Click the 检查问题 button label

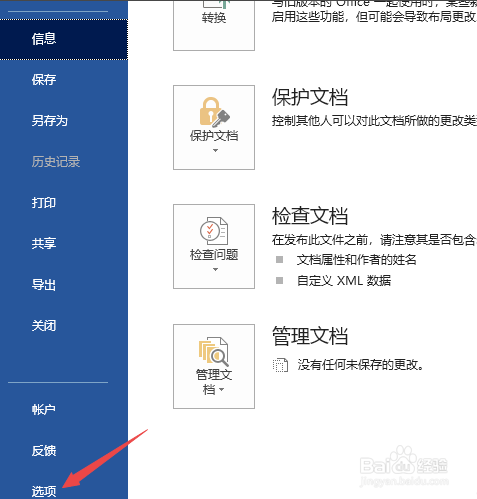click(214, 255)
